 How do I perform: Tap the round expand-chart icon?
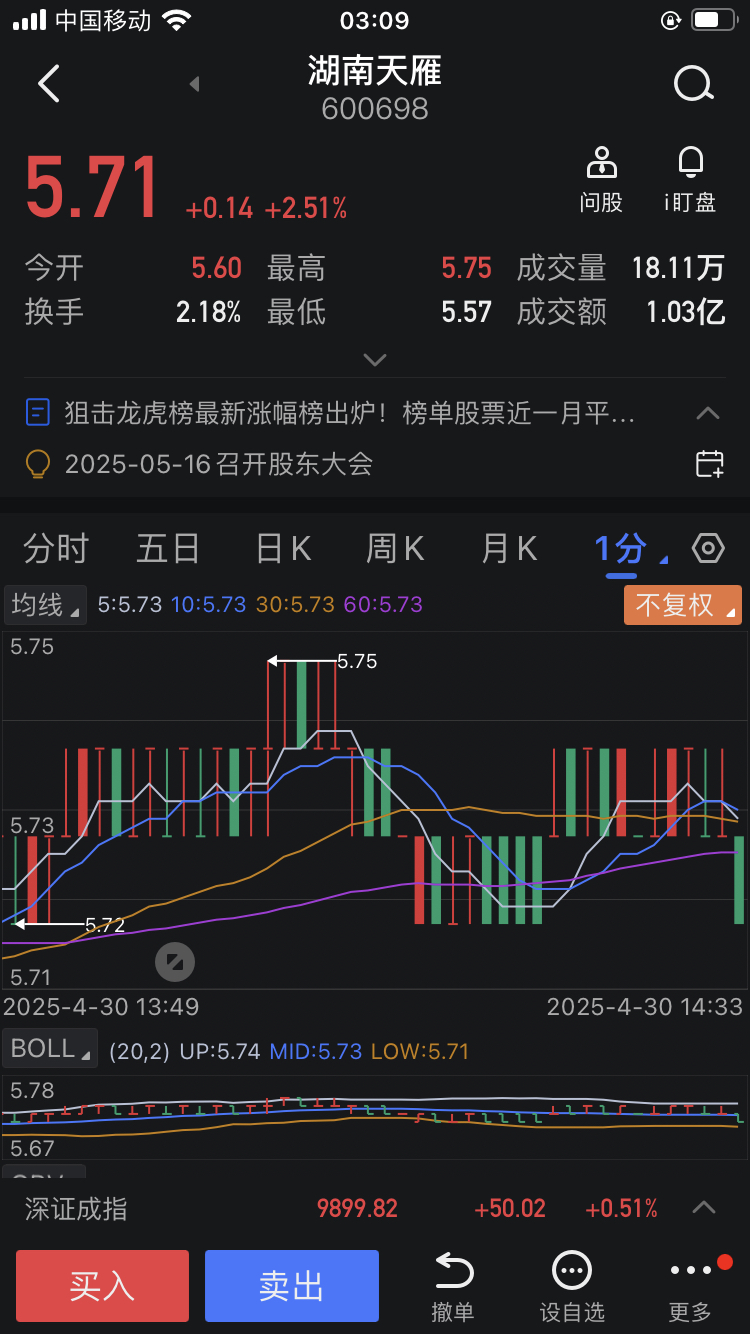coord(175,963)
